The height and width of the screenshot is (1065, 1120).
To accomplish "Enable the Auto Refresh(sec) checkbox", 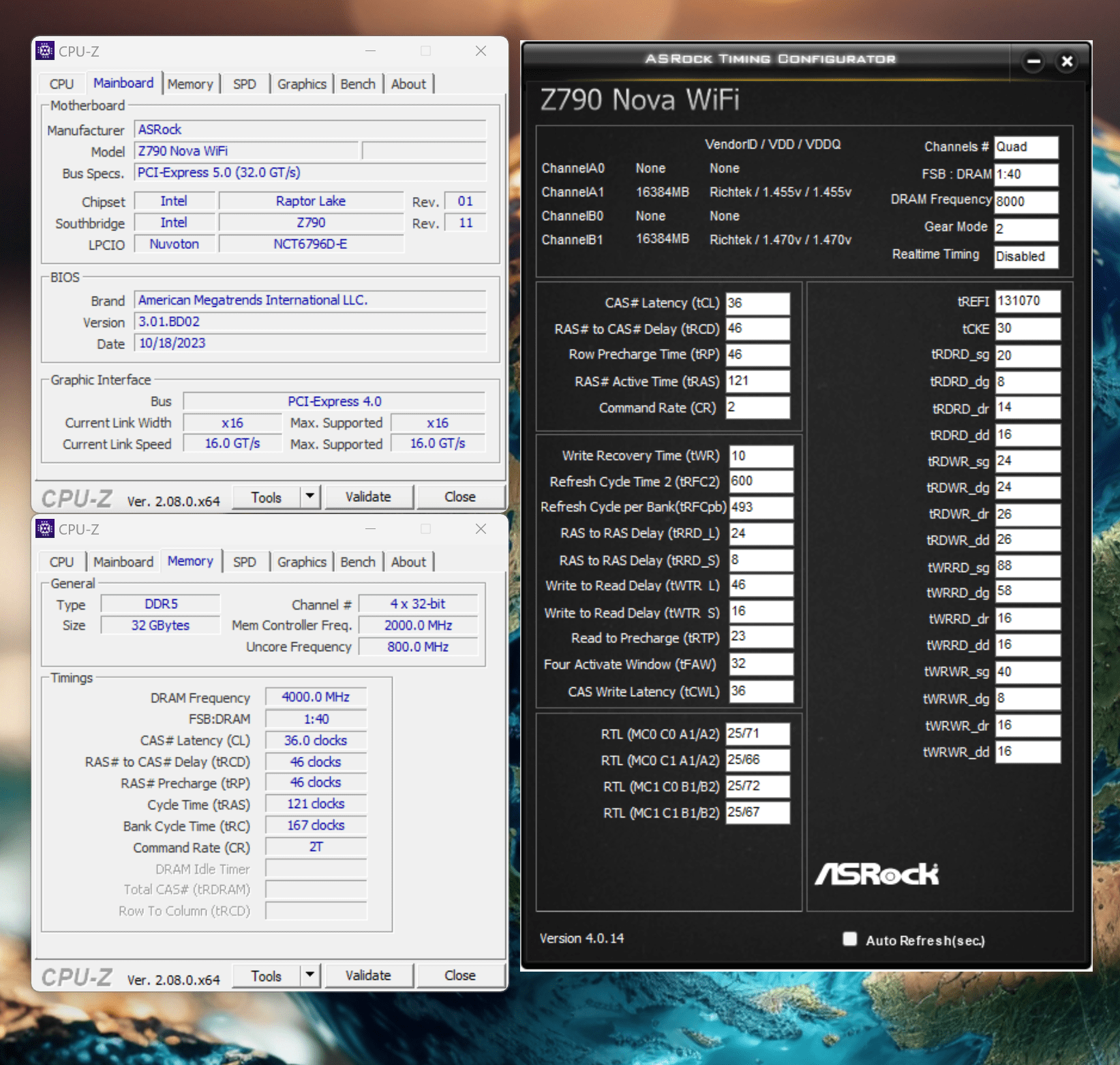I will point(849,940).
